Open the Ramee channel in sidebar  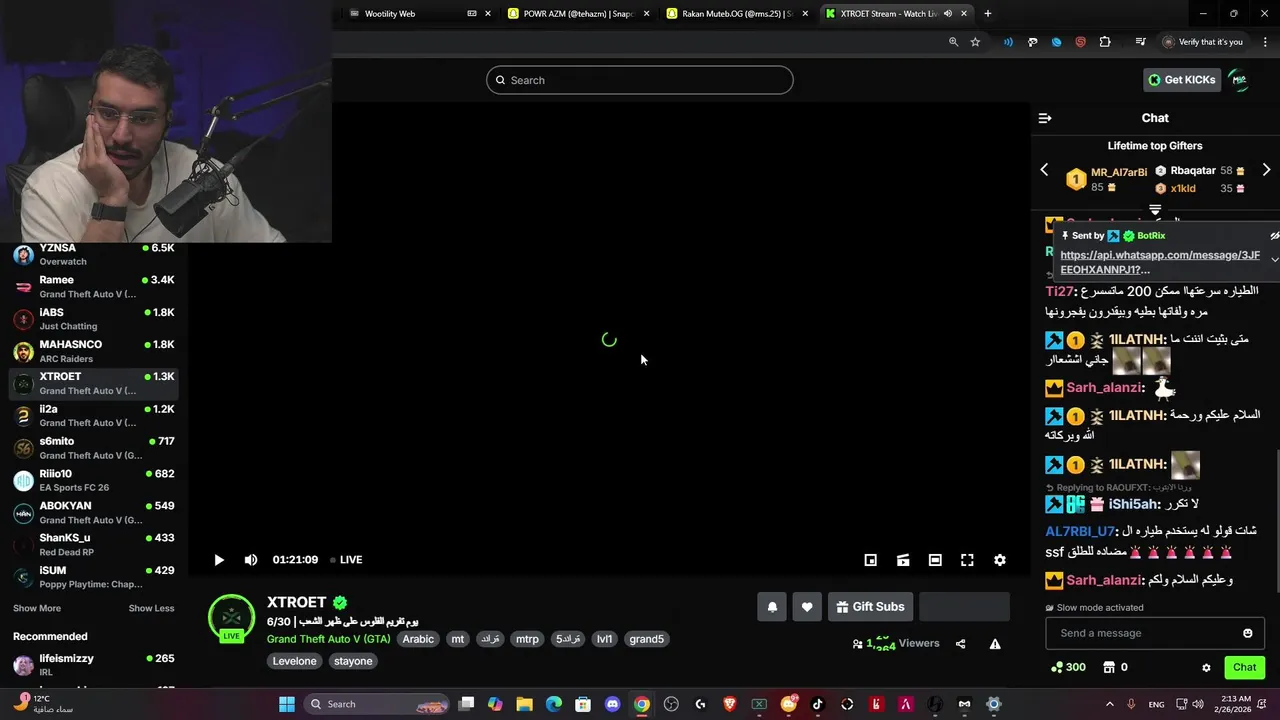tap(93, 287)
